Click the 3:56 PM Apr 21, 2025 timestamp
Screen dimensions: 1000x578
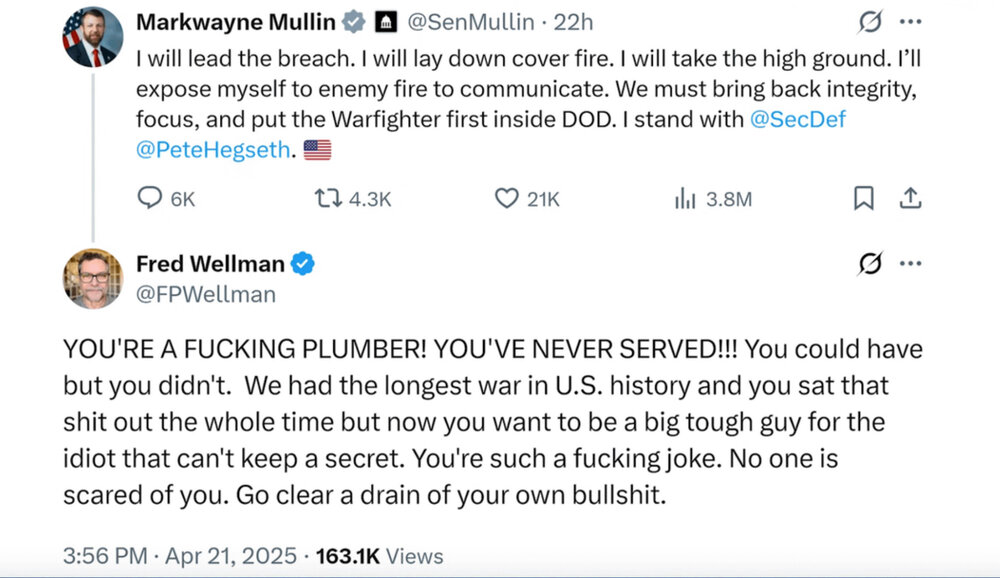click(x=179, y=555)
